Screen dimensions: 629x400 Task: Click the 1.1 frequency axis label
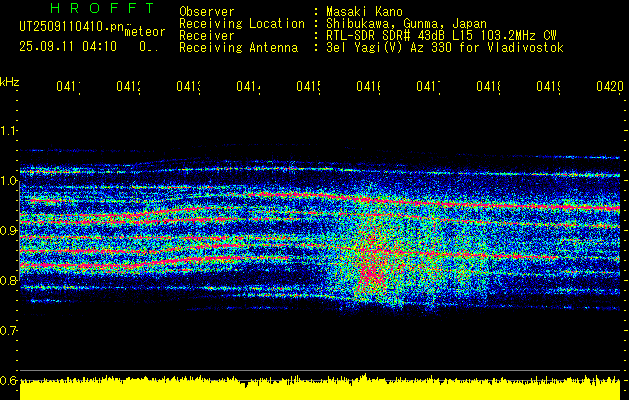(8, 131)
